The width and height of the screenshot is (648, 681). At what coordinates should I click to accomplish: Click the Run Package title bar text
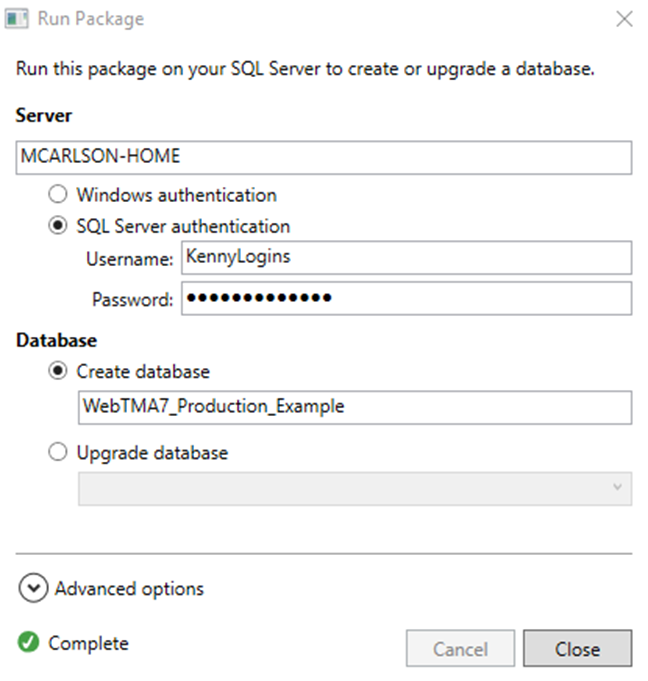(x=91, y=19)
